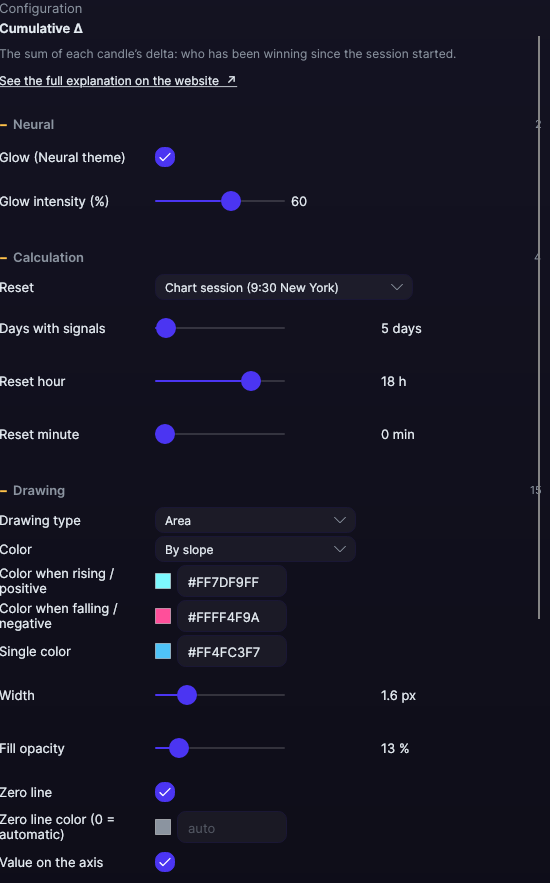
Task: Click the Cumulative Δ title
Action: click(x=41, y=28)
